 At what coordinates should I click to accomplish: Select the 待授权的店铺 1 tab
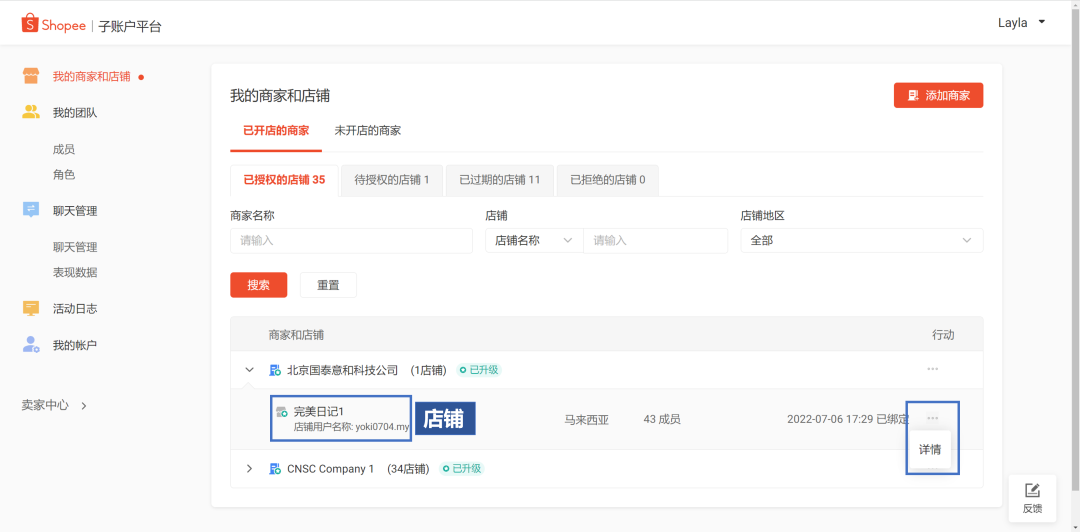(x=391, y=180)
